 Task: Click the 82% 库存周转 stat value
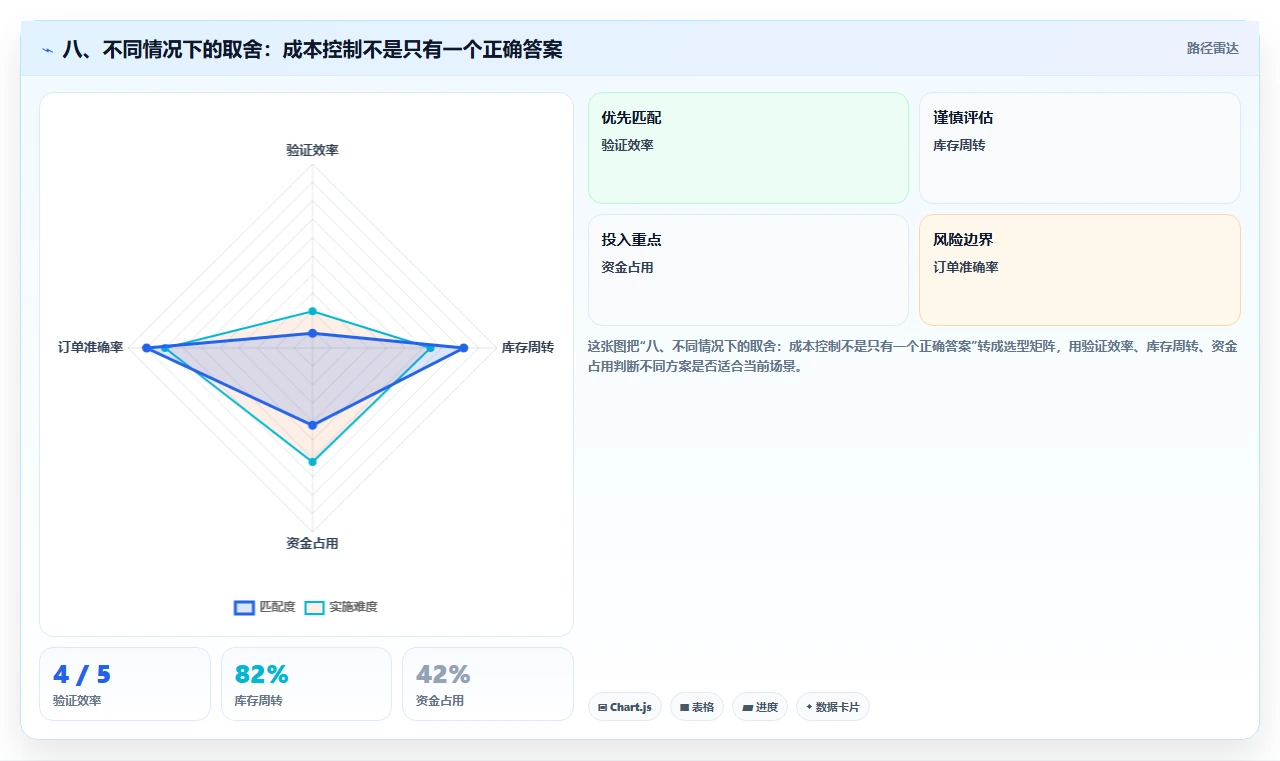(261, 674)
